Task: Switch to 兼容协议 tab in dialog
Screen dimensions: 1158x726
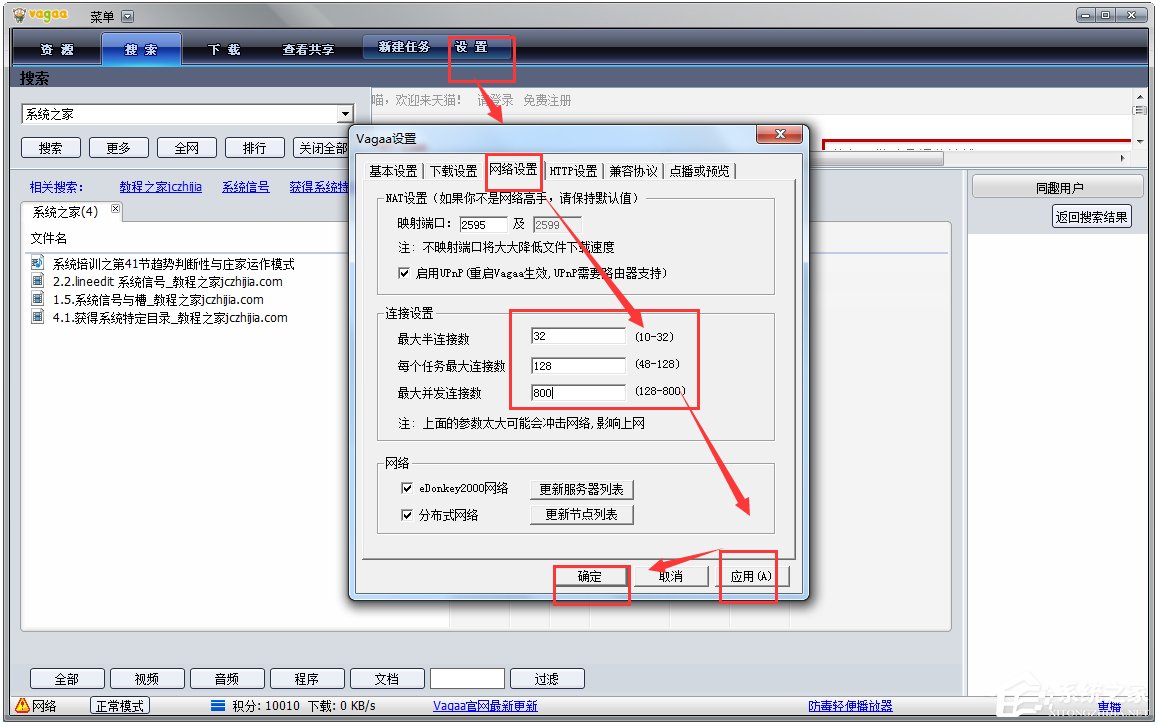Action: point(633,171)
